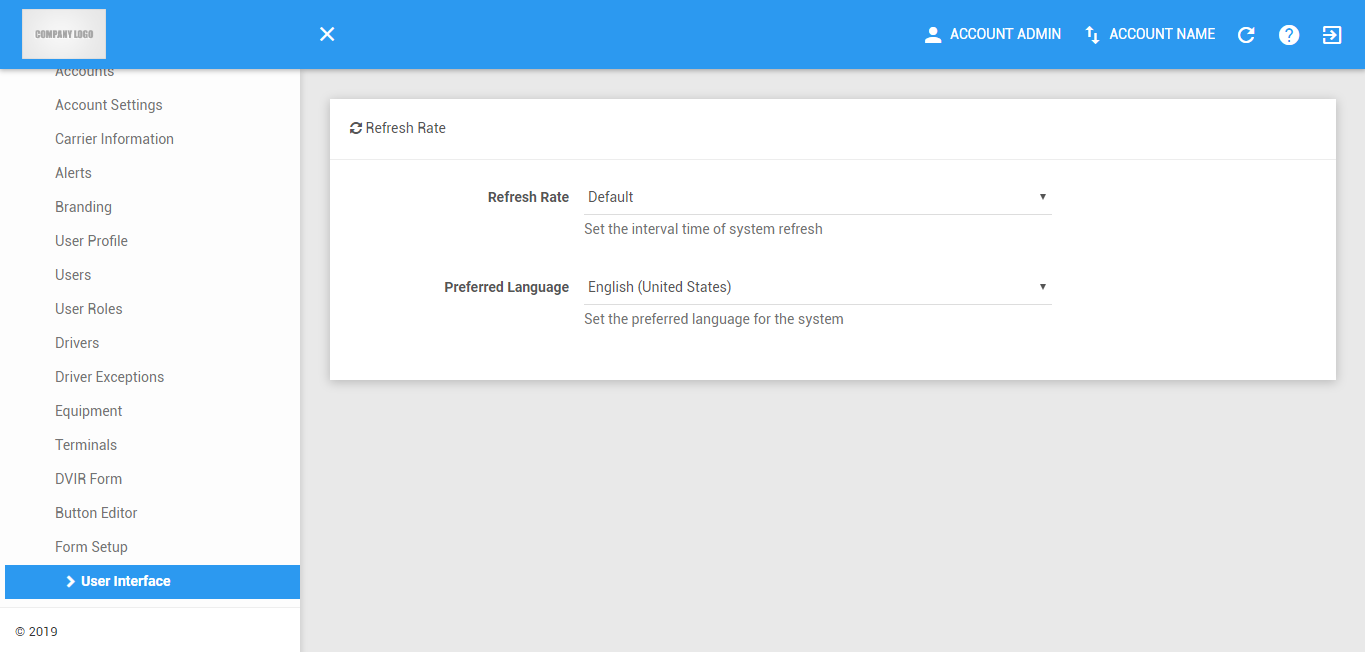The height and width of the screenshot is (652, 1365).
Task: Open the DVIR Form page
Action: [88, 479]
